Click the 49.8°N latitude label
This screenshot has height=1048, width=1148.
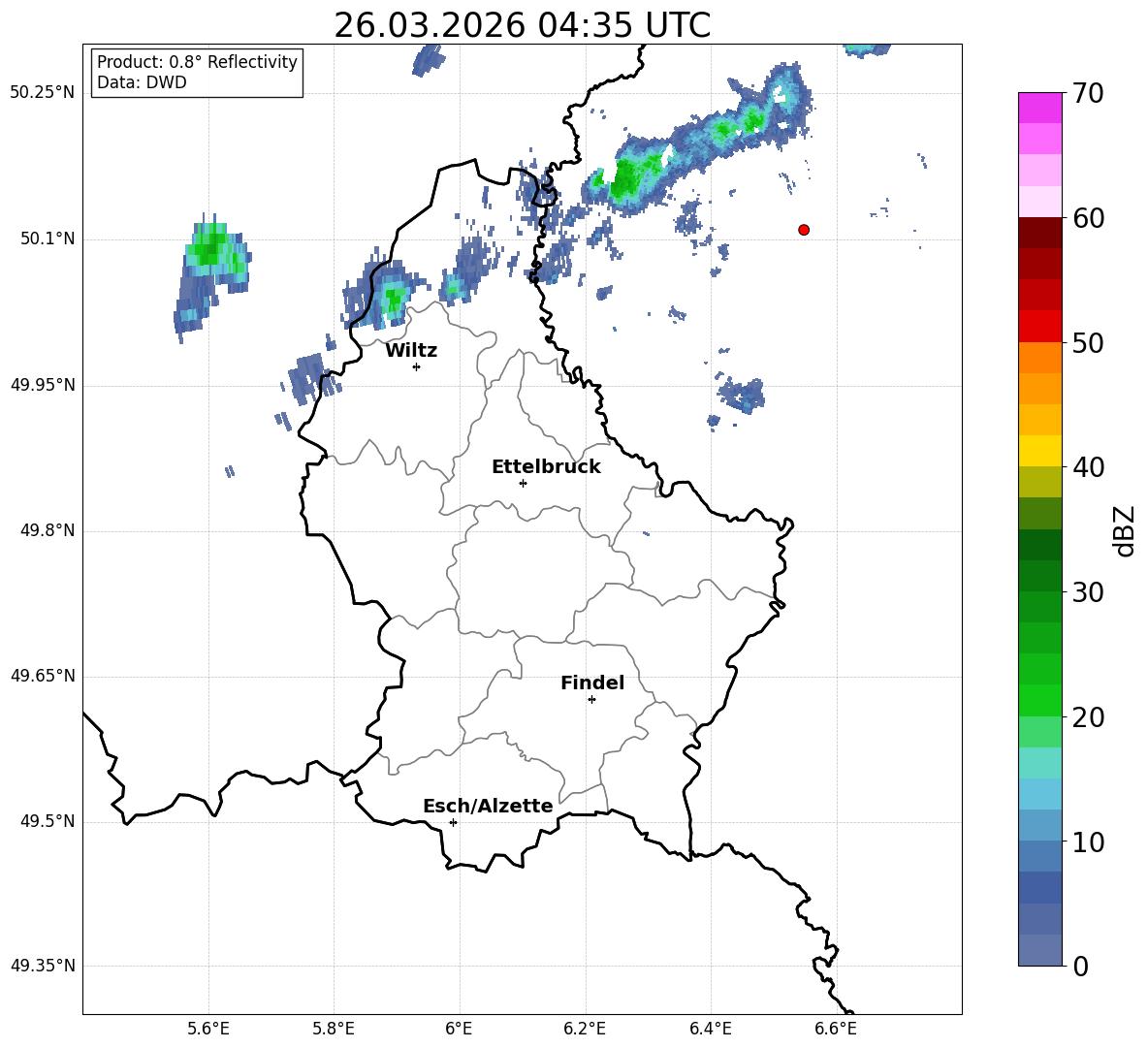(x=48, y=530)
